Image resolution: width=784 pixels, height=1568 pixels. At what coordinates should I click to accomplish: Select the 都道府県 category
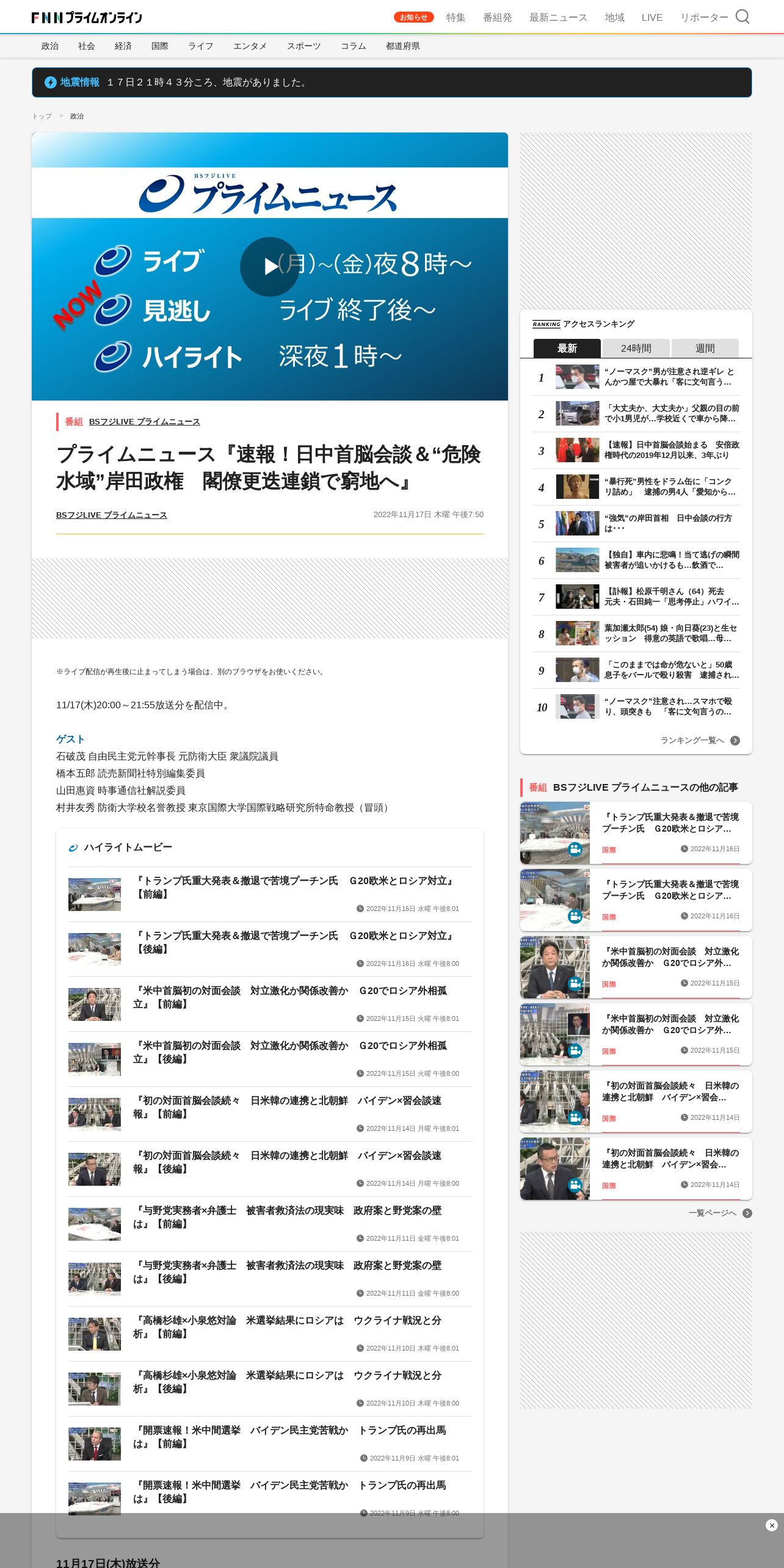pos(403,46)
